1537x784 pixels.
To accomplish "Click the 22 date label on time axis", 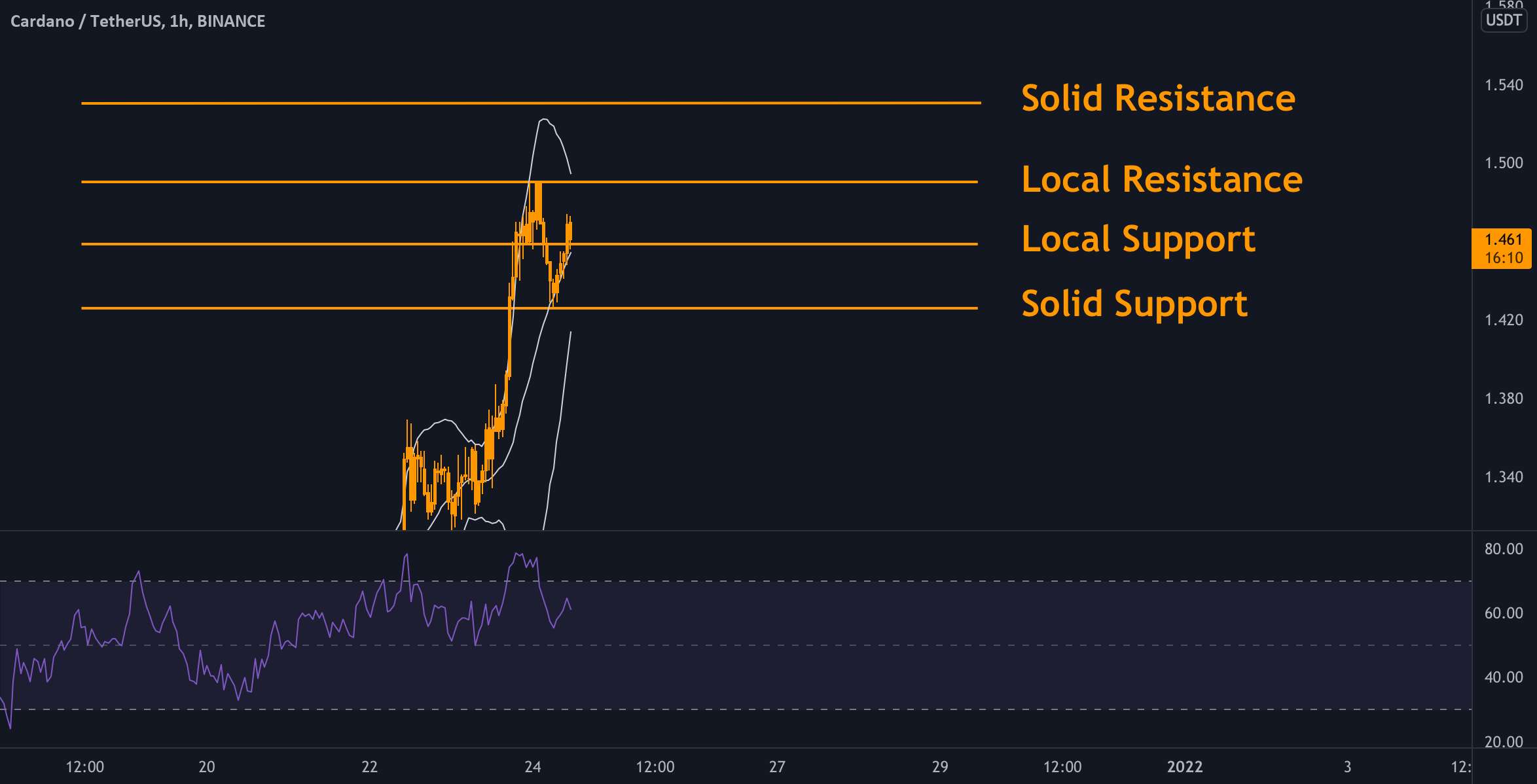I will [x=370, y=766].
